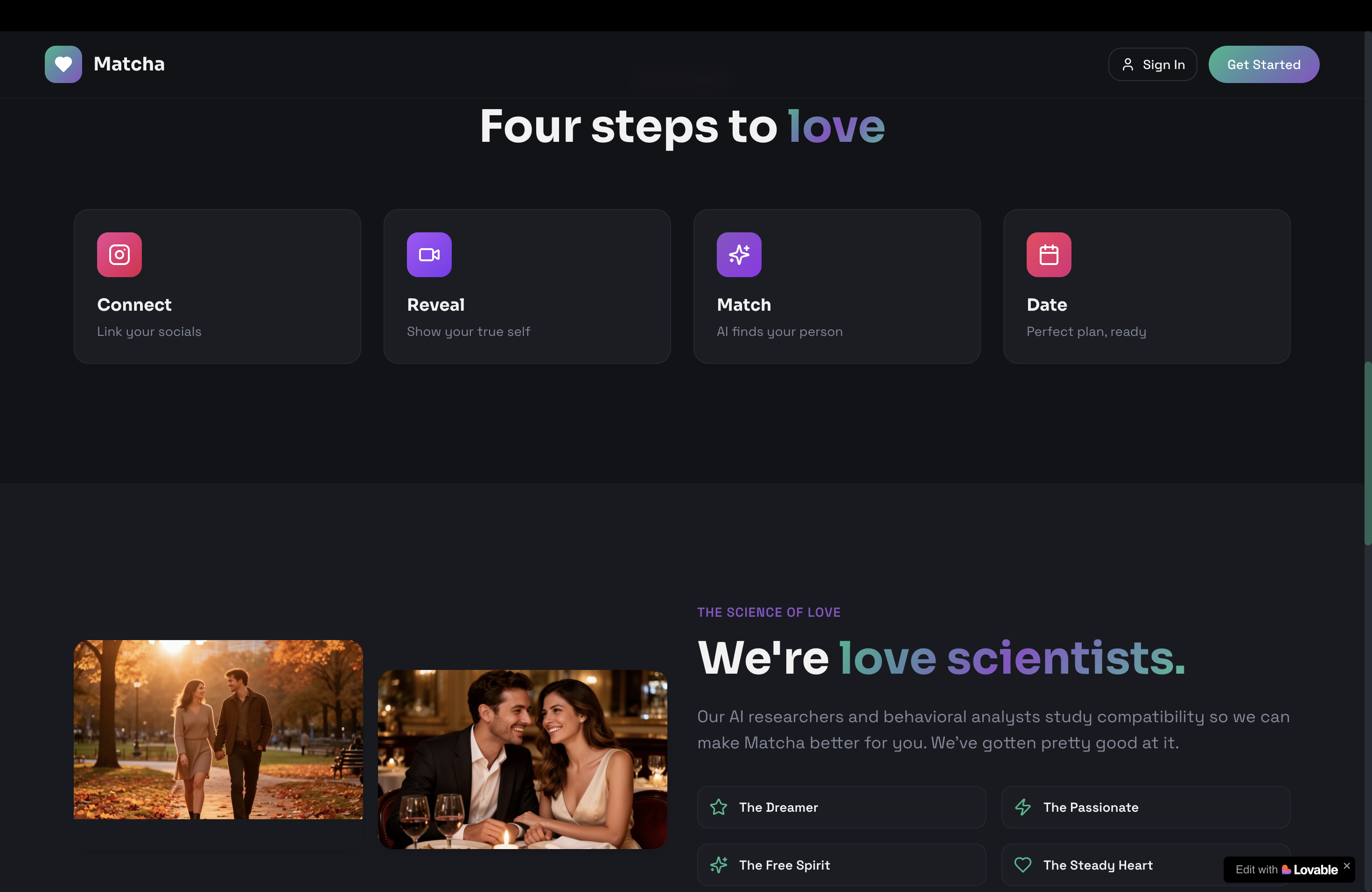Click the lightning bolt icon beside The Passionate

pos(1022,807)
